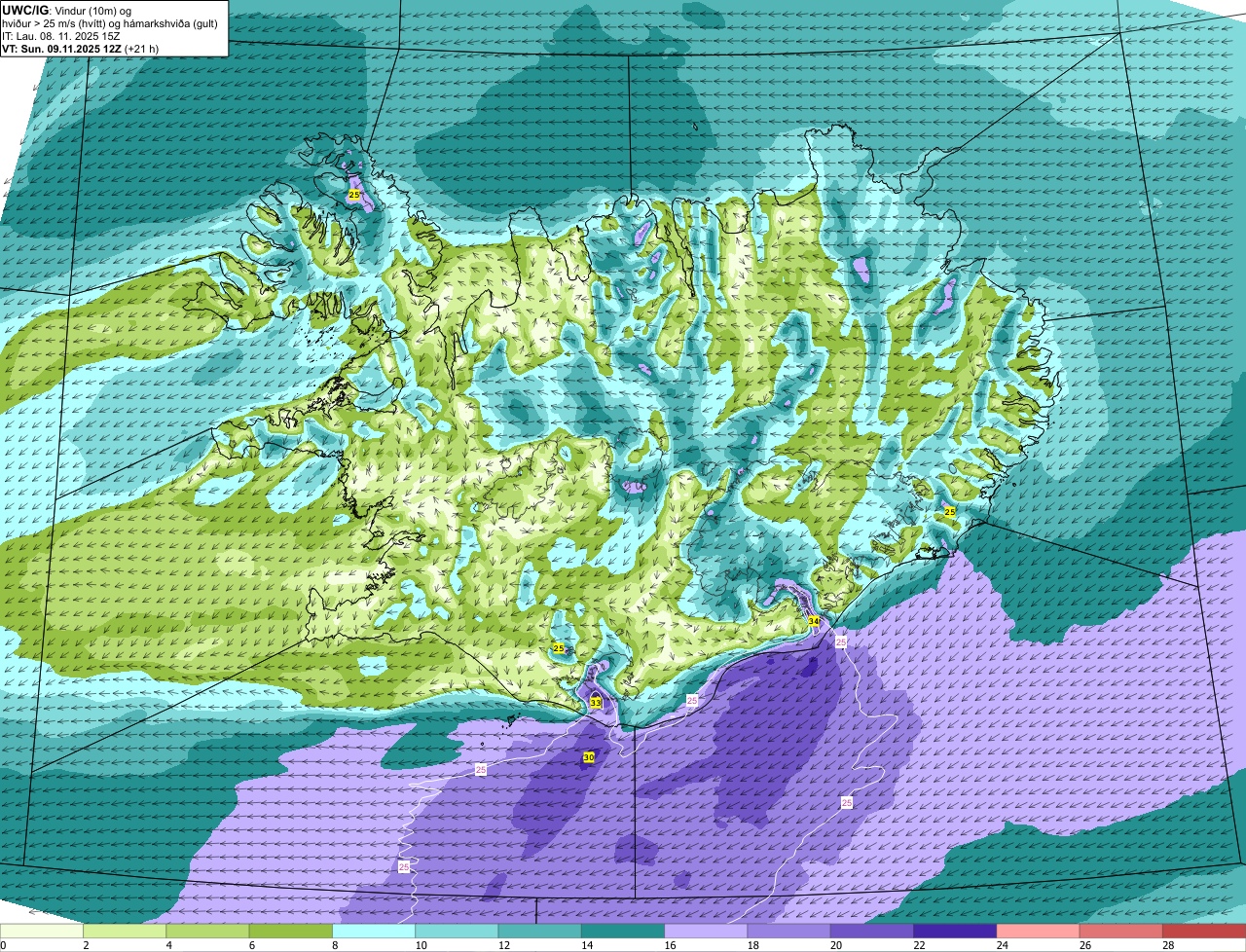Click the olive-green 6–8 legend swatch
Screen dimensions: 1246x952
tap(292, 932)
